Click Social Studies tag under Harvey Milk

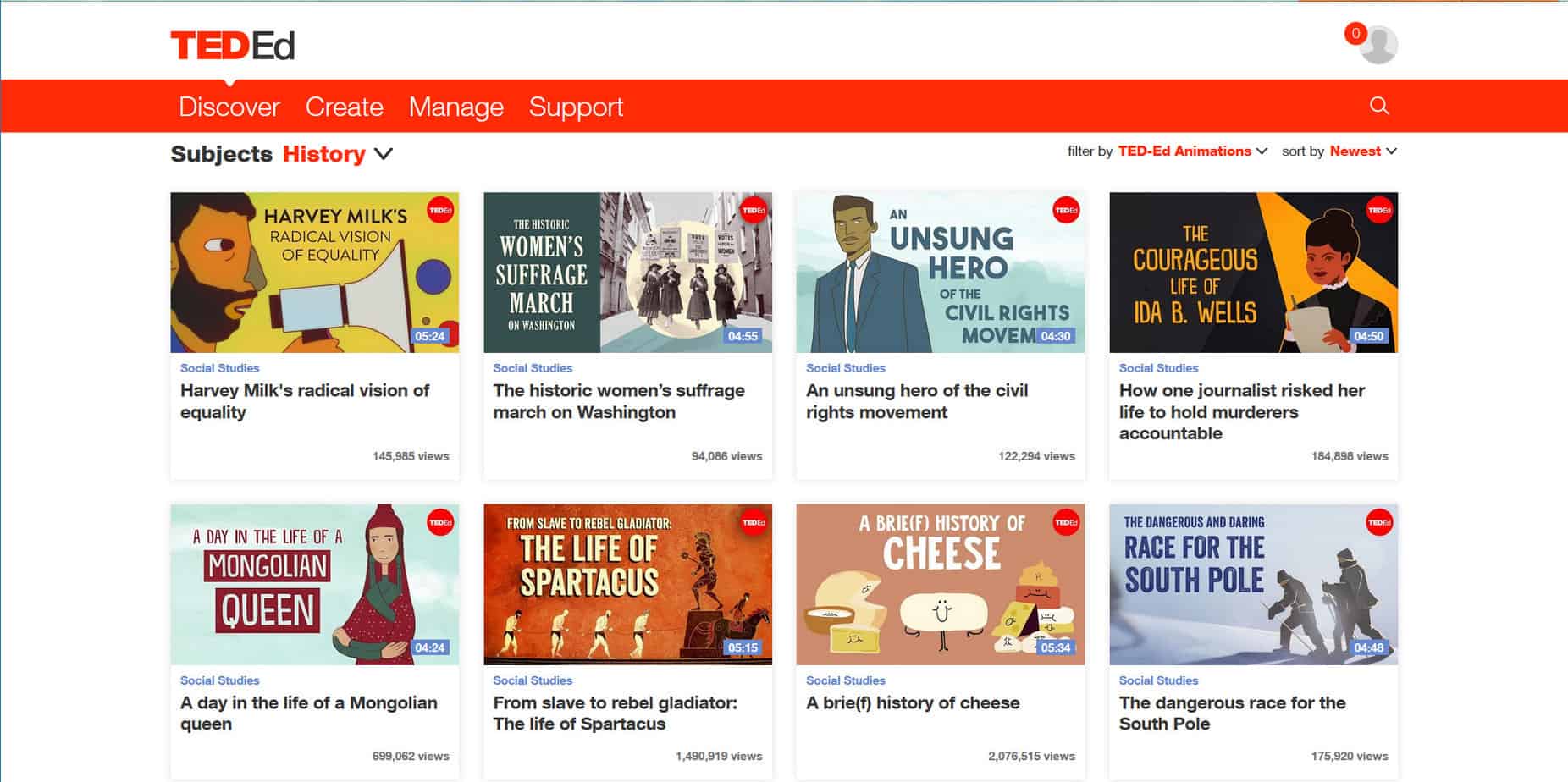219,368
